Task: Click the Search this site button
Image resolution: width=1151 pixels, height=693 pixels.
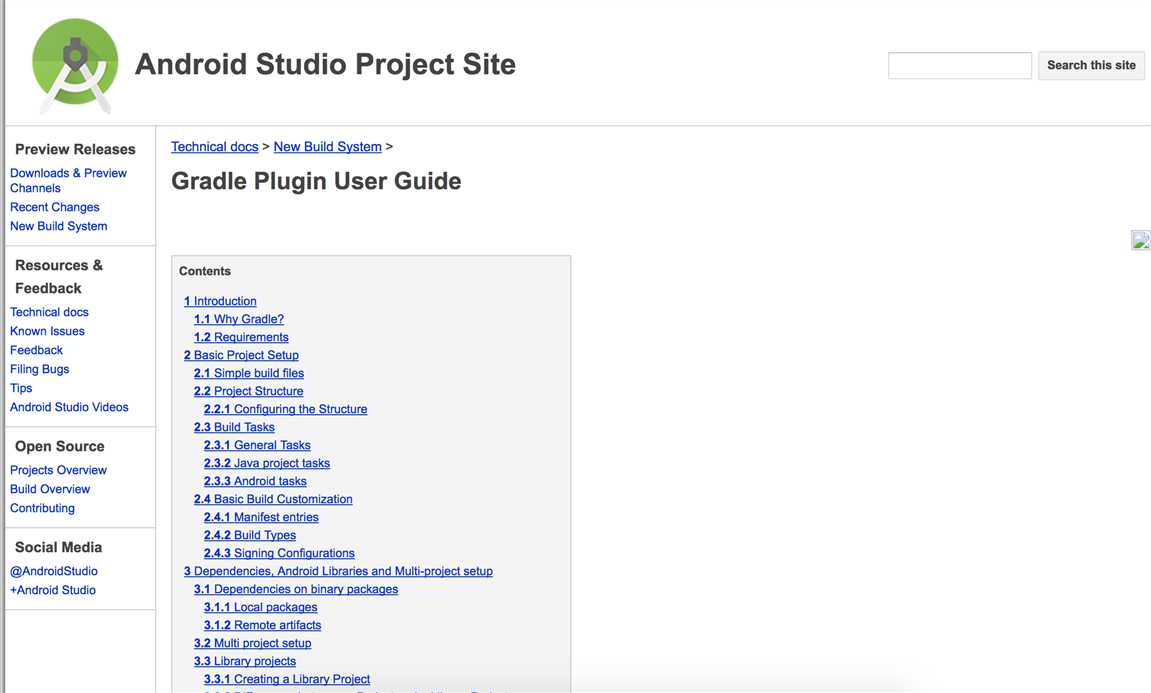Action: [1091, 65]
